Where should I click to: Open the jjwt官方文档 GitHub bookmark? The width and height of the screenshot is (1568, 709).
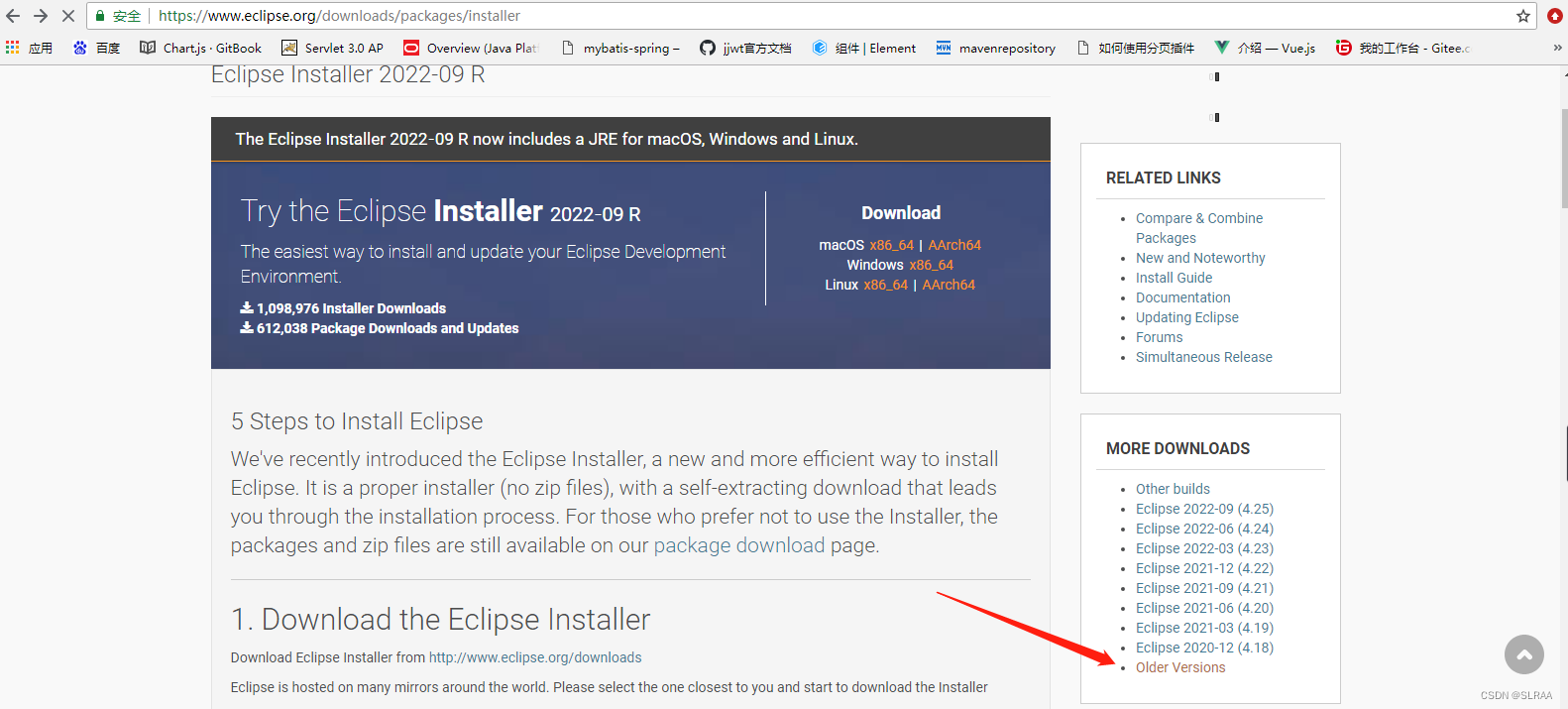point(745,48)
